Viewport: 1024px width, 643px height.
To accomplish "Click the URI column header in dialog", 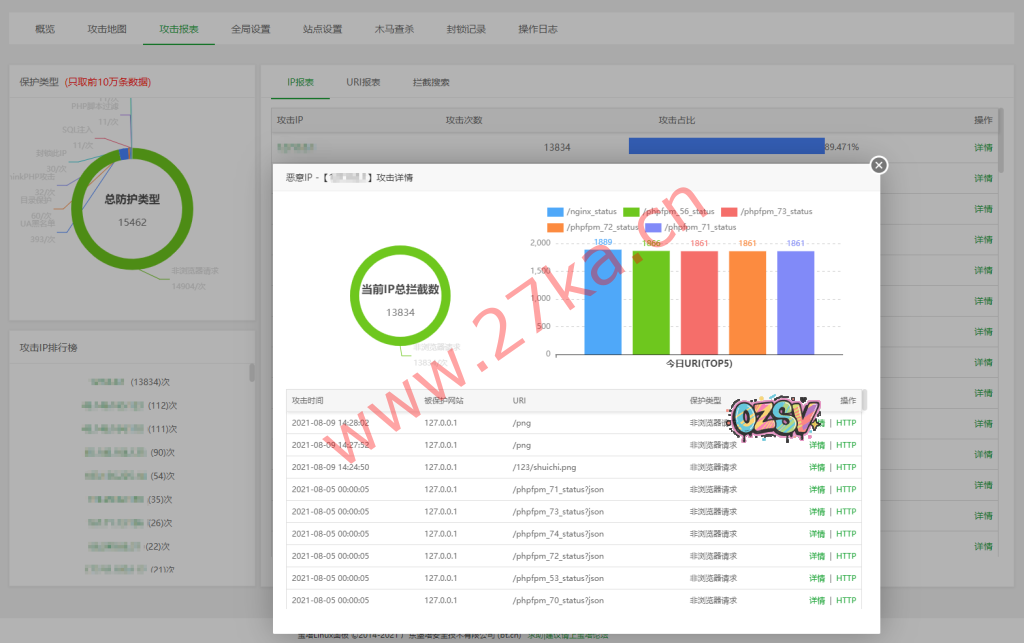I will coord(519,401).
